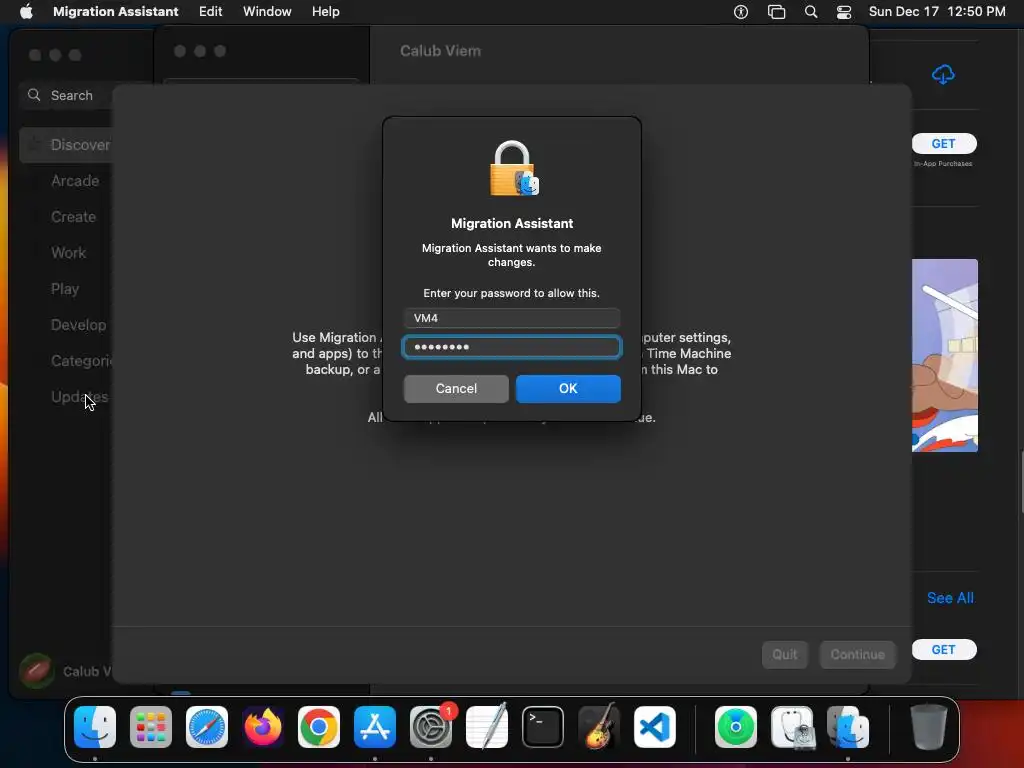Click the Migration Assistant lock icon
Image resolution: width=1024 pixels, height=768 pixels.
(x=513, y=168)
